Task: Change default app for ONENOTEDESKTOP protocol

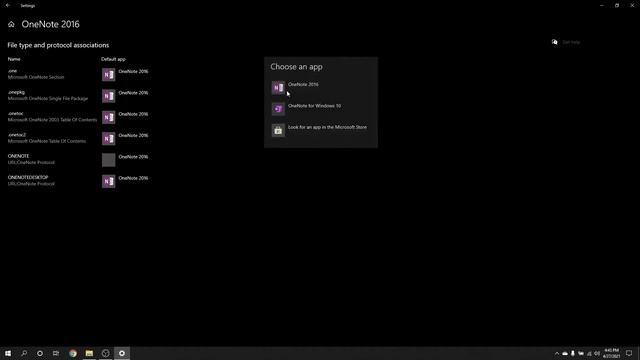Action: (126, 181)
